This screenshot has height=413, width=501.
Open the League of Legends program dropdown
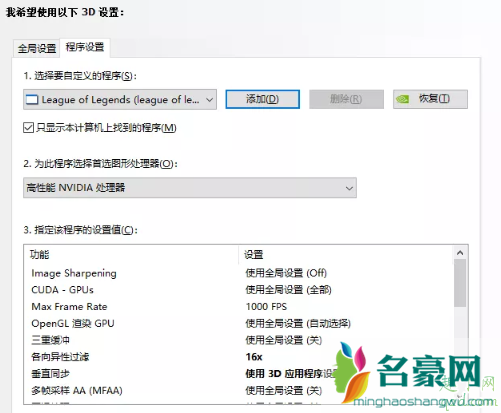(120, 99)
